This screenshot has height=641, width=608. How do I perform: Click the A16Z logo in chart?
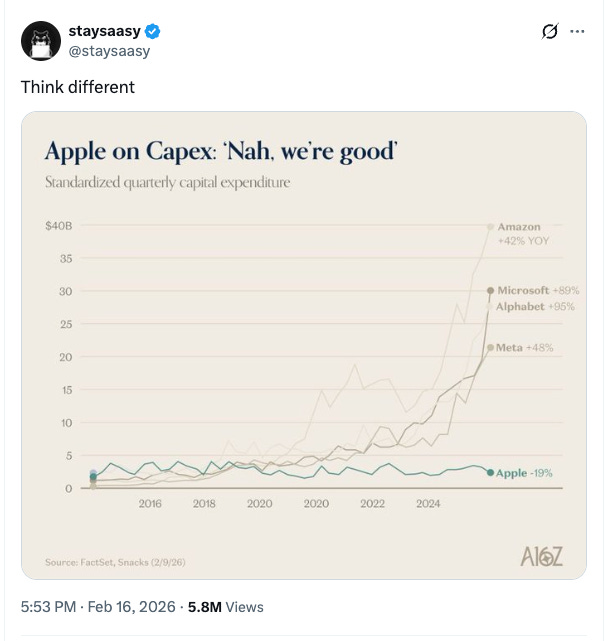point(542,557)
